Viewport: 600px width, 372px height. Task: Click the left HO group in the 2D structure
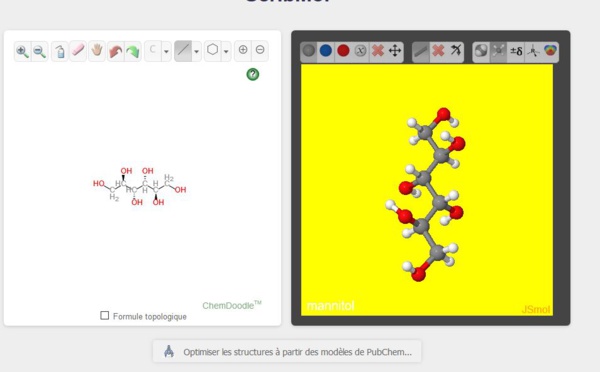(99, 183)
